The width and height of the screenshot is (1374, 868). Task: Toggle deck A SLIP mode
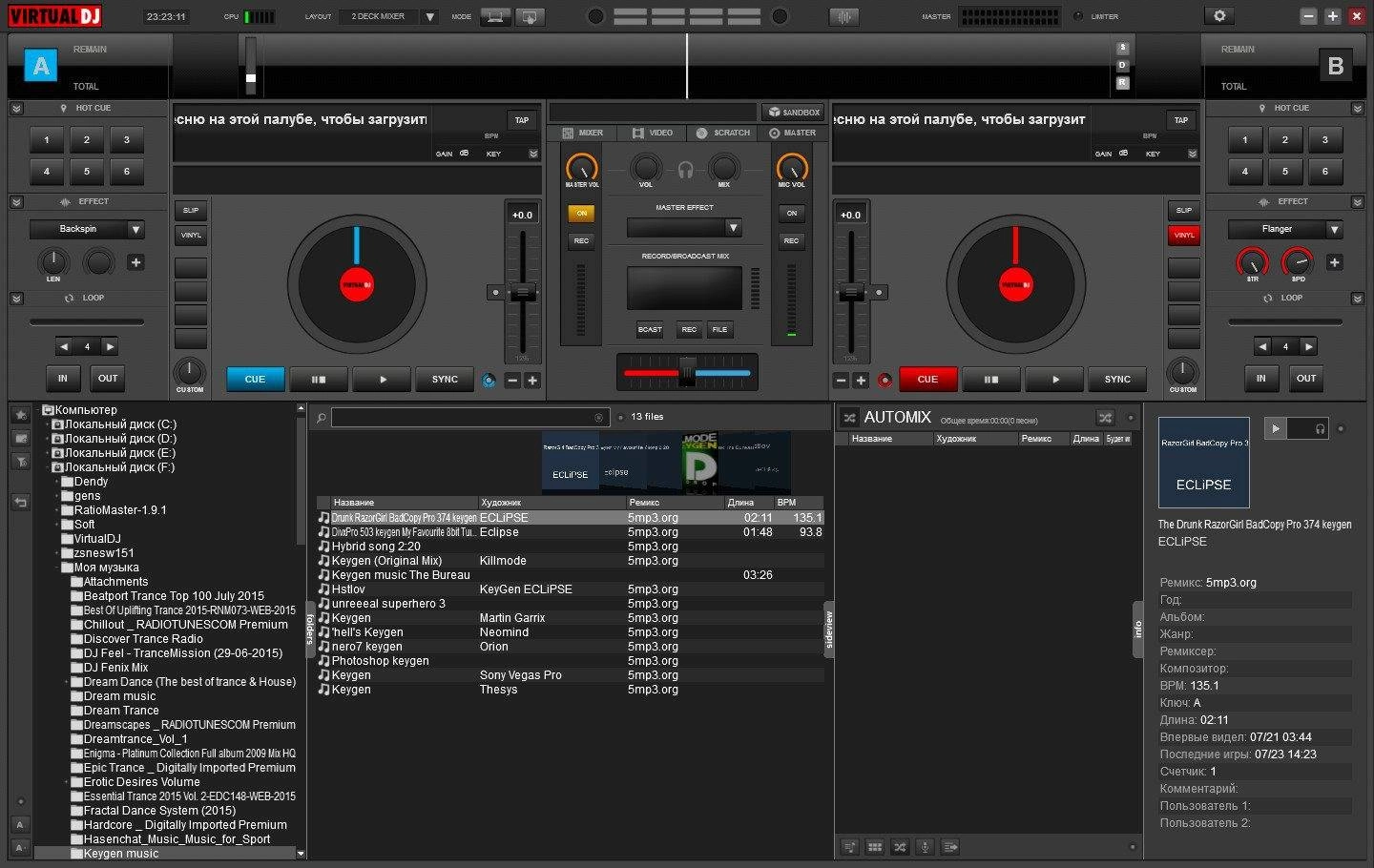(x=191, y=210)
